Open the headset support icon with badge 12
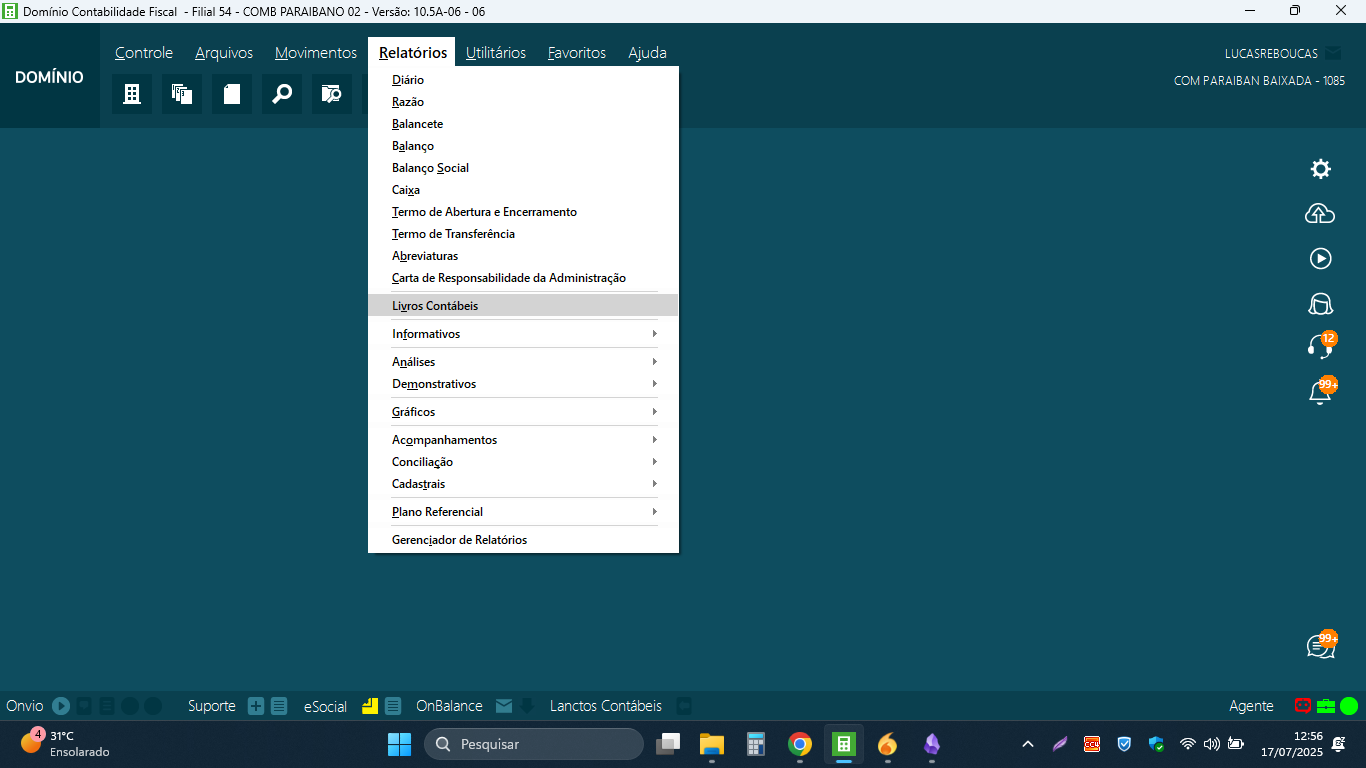The height and width of the screenshot is (768, 1366). pos(1320,346)
